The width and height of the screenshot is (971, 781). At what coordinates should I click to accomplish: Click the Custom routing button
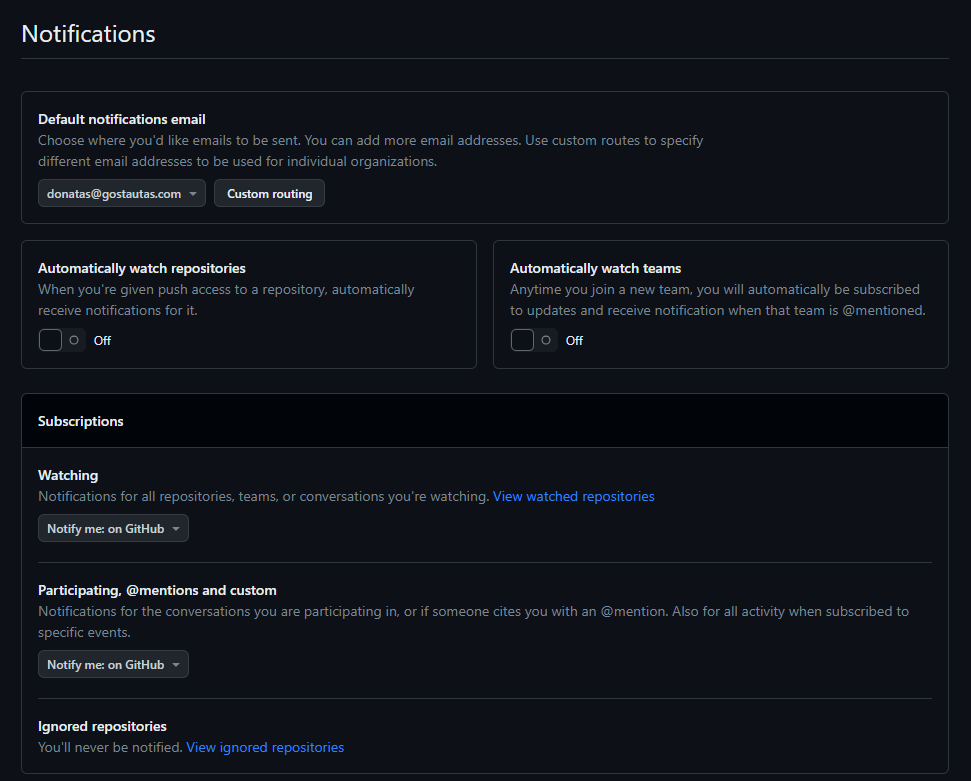(269, 193)
